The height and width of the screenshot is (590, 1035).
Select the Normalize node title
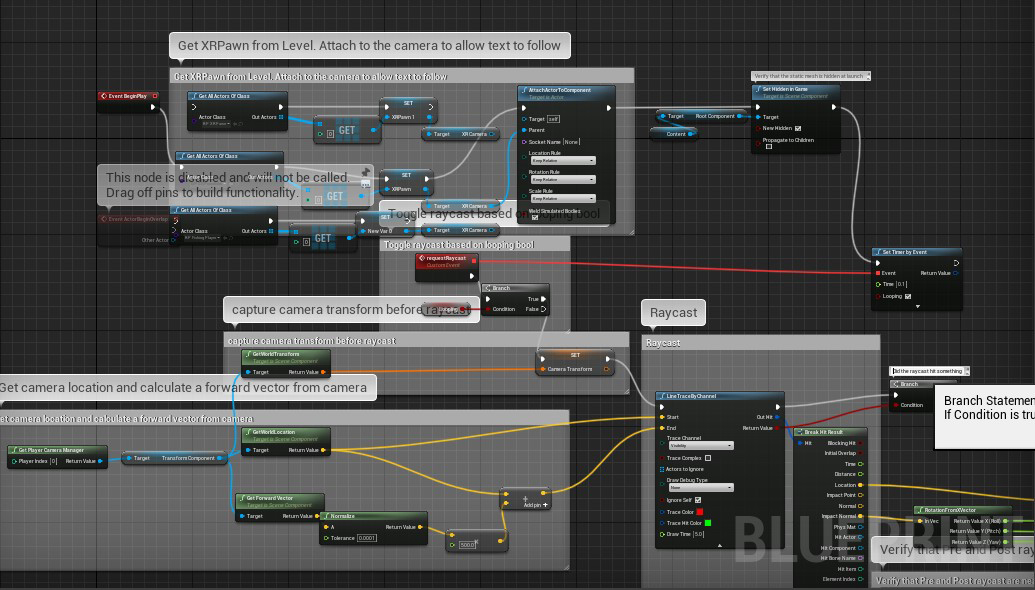click(373, 516)
